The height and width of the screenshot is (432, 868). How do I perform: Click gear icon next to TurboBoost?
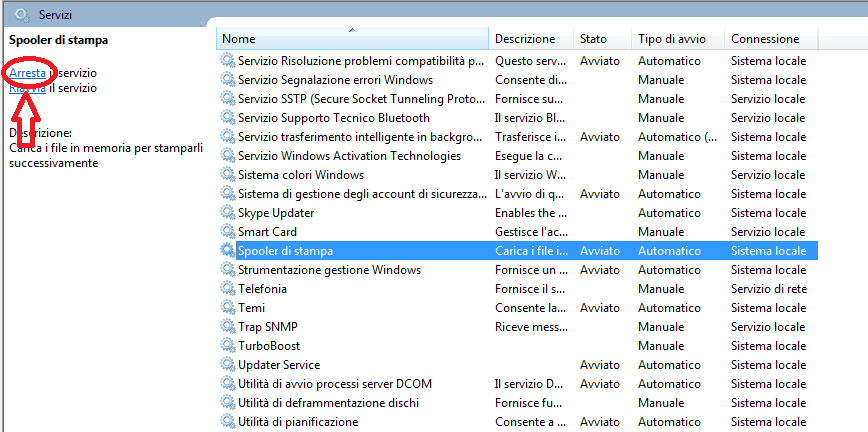[228, 346]
